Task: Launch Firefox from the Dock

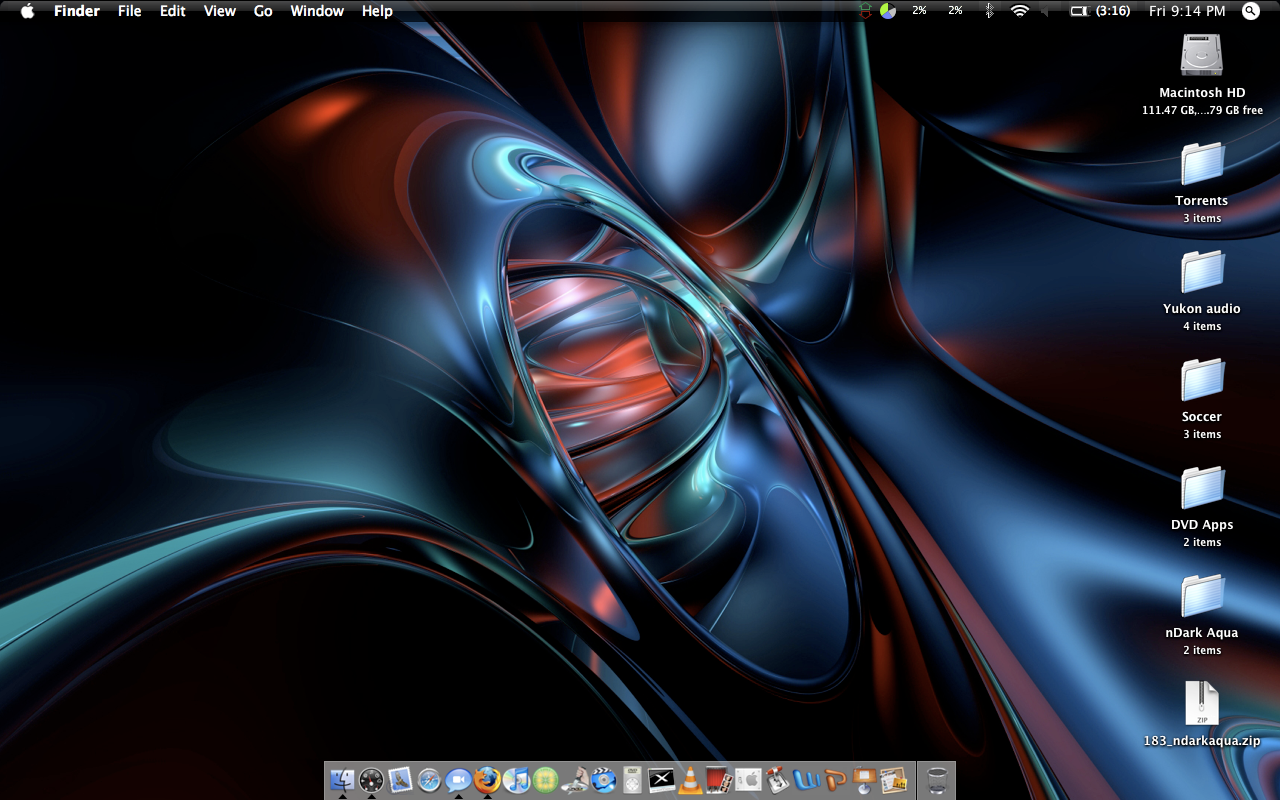Action: coord(487,779)
